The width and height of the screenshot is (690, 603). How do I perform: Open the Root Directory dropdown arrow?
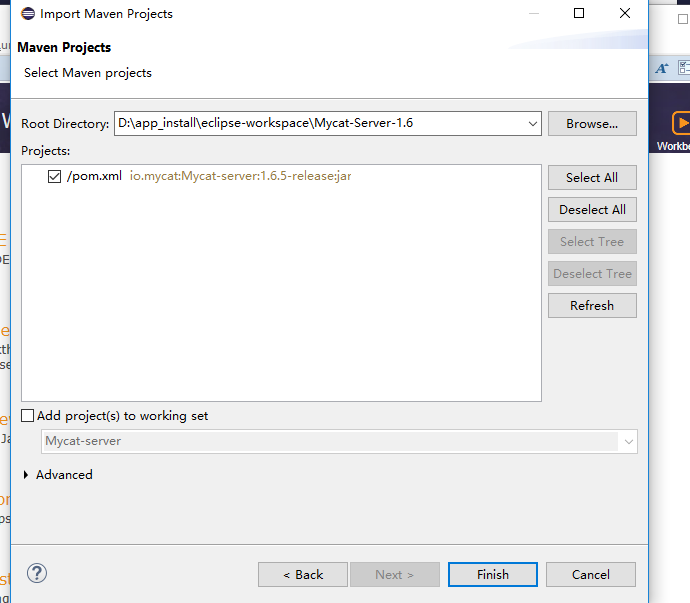pos(532,124)
